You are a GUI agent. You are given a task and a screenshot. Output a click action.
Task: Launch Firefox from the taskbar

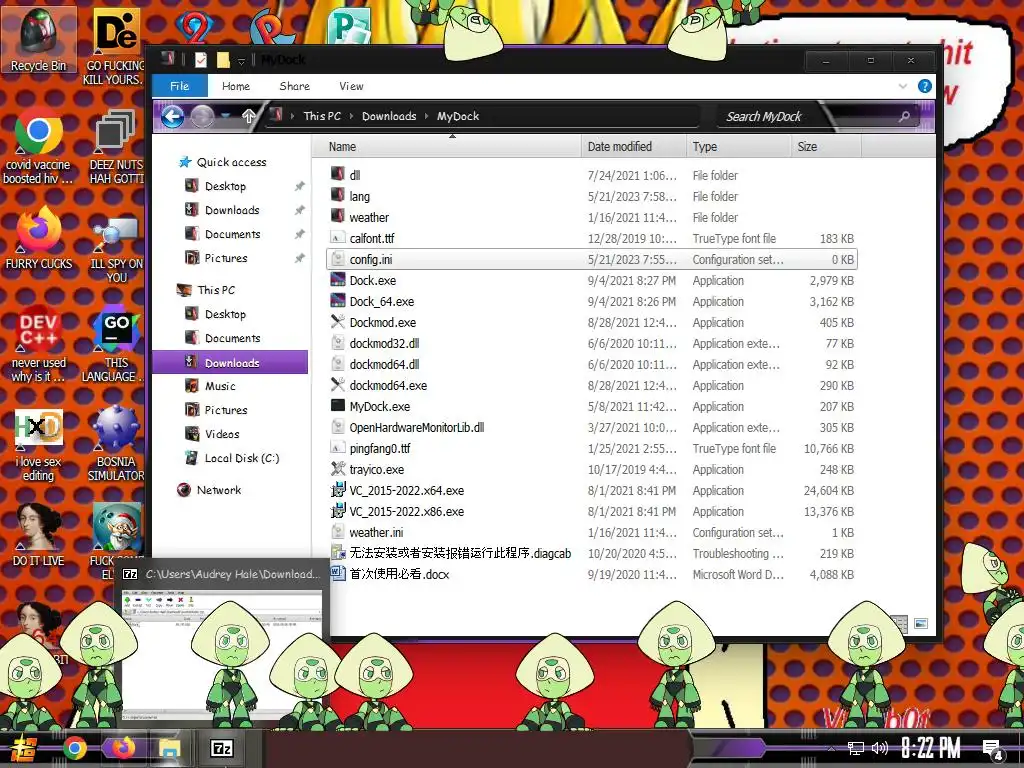click(x=122, y=748)
